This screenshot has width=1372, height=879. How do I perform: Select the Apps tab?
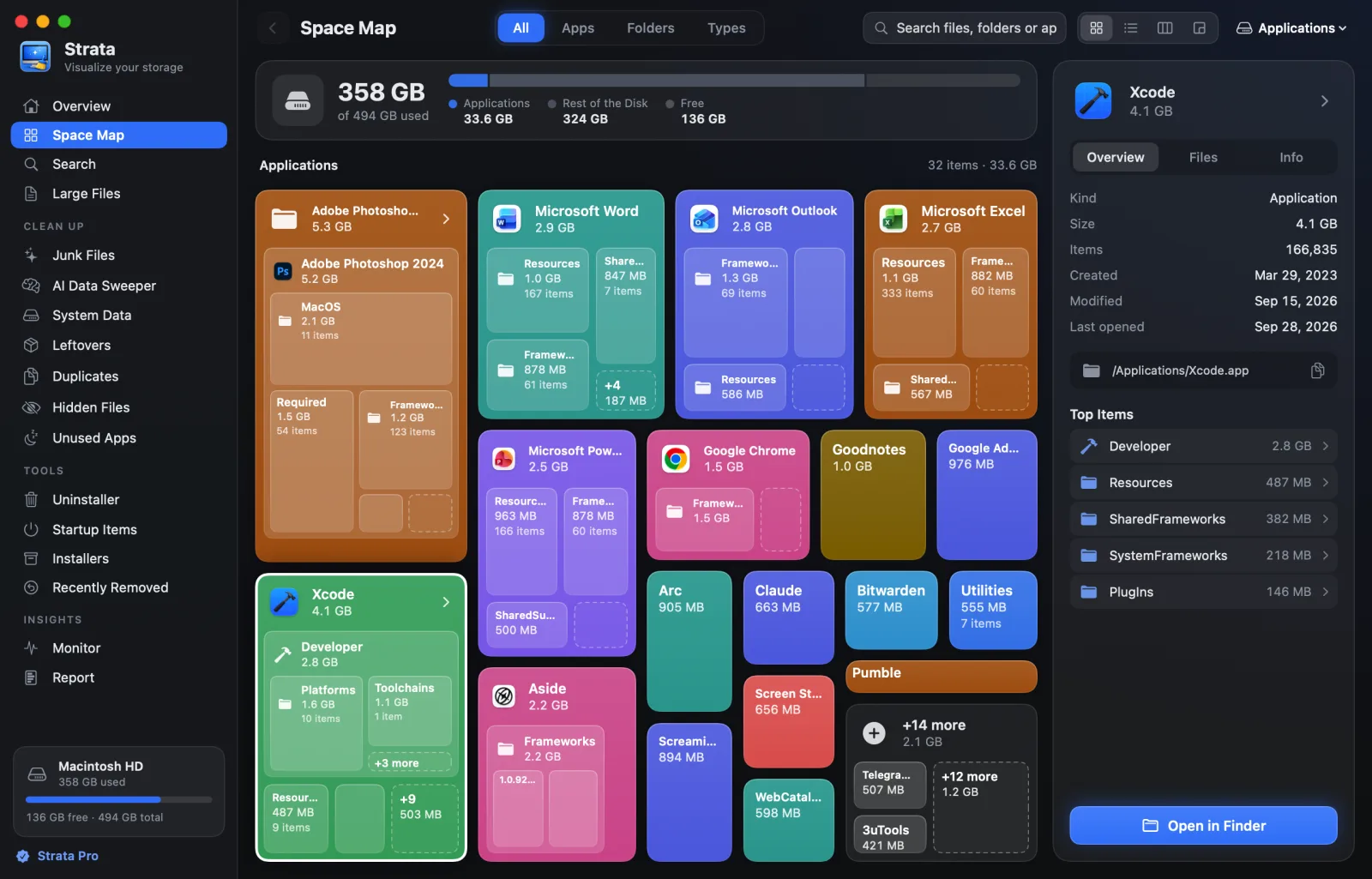pyautogui.click(x=578, y=28)
